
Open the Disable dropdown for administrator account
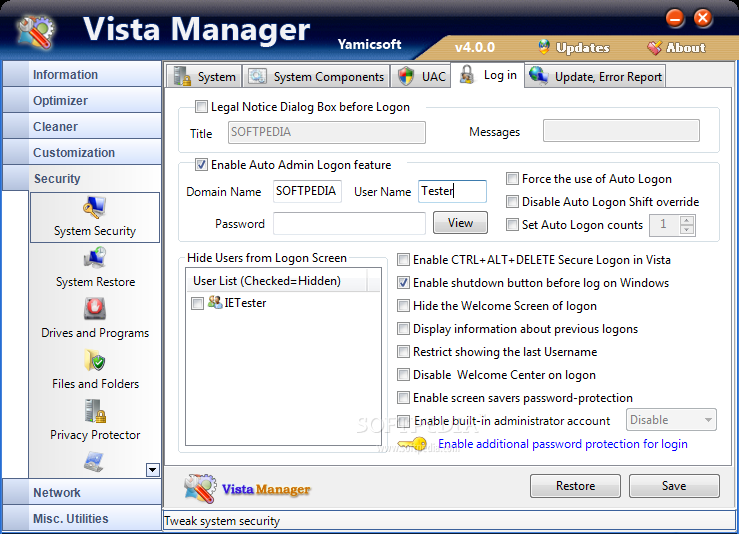(x=671, y=419)
